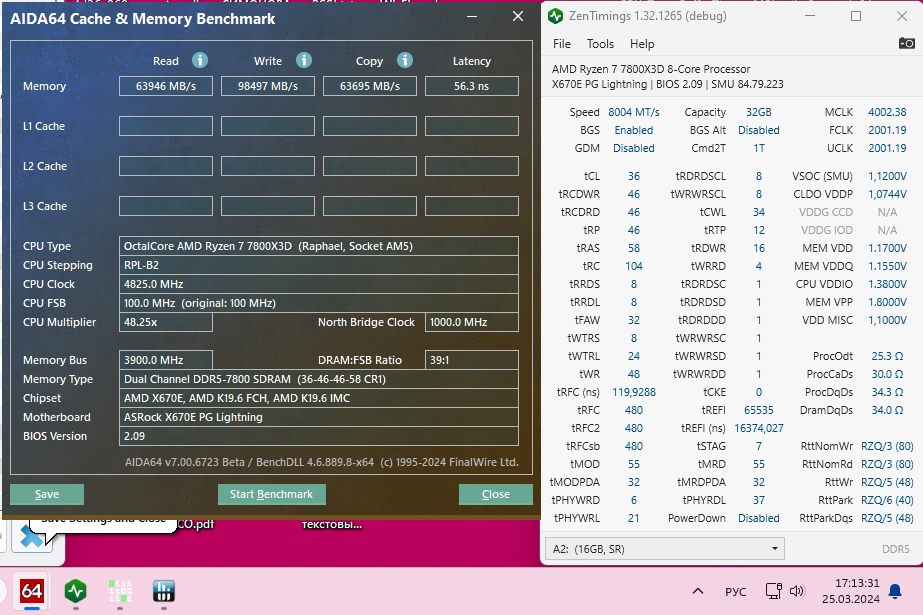Open ZenTimings green taskbar icon
Viewport: 923px width, 615px height.
pos(76,591)
